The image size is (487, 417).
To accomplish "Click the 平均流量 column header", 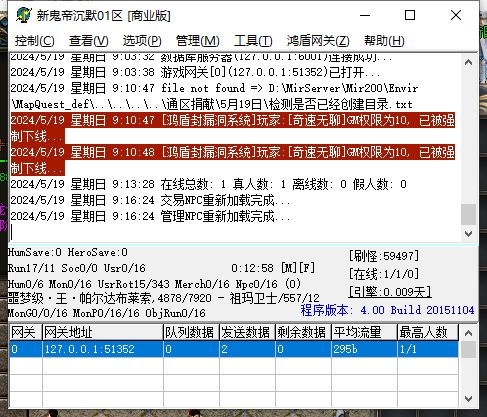I will tap(364, 332).
